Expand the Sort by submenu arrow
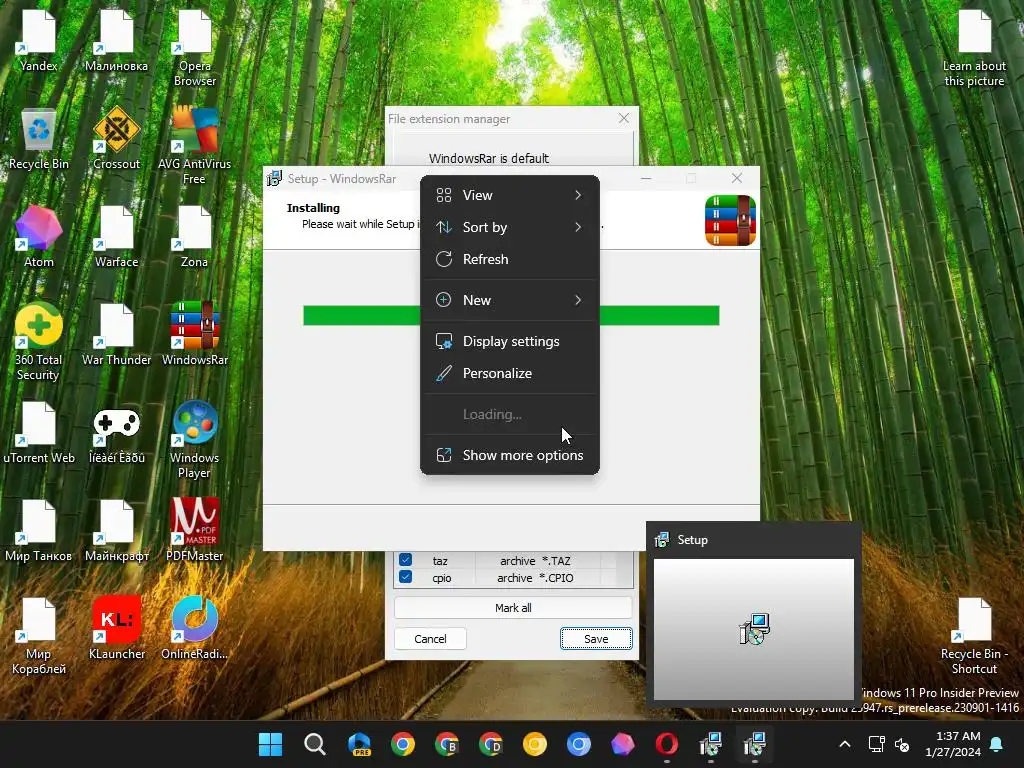The image size is (1024, 768). pos(578,227)
